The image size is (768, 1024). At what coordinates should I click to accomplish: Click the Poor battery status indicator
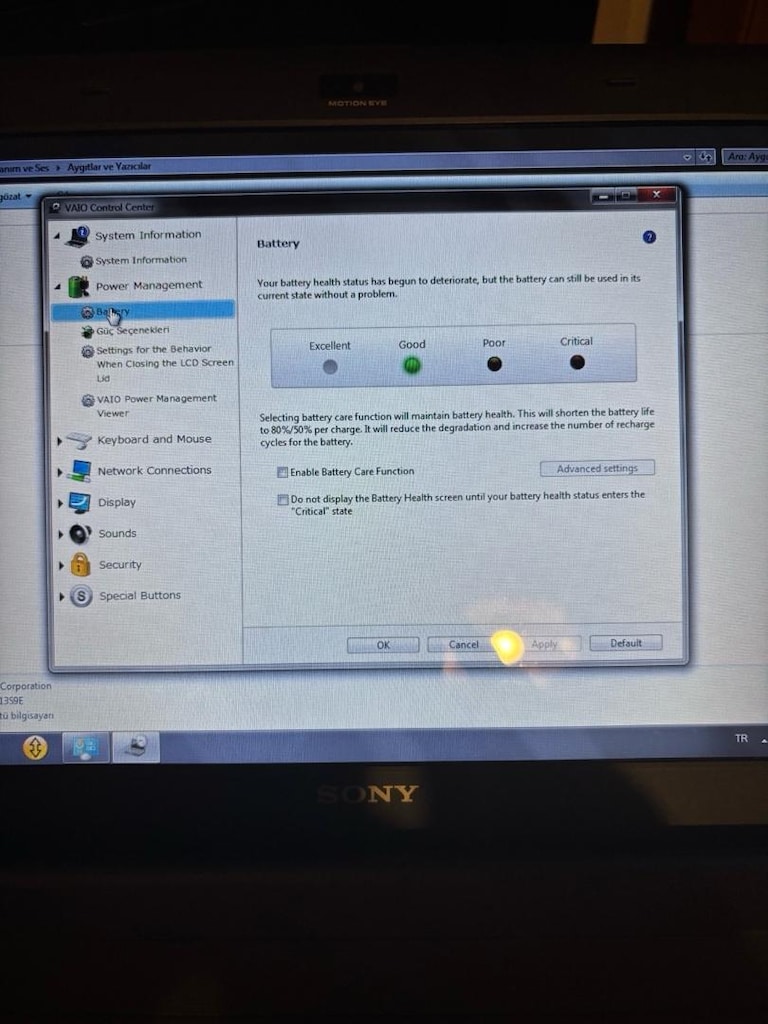pyautogui.click(x=494, y=364)
